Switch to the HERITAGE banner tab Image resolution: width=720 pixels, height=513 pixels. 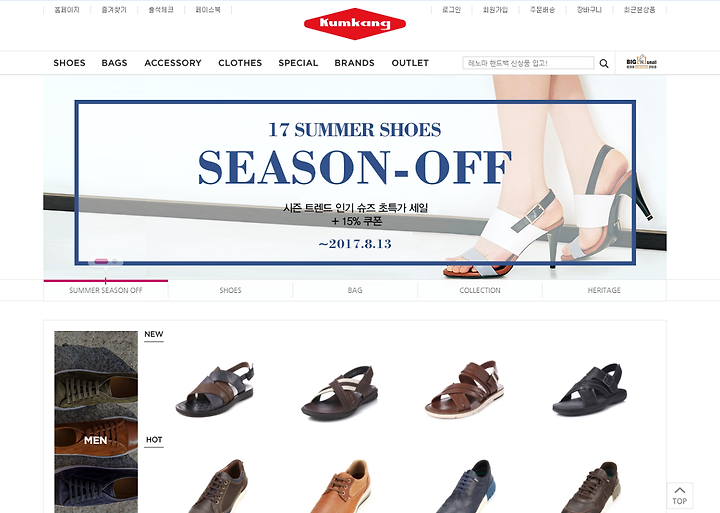[x=604, y=290]
